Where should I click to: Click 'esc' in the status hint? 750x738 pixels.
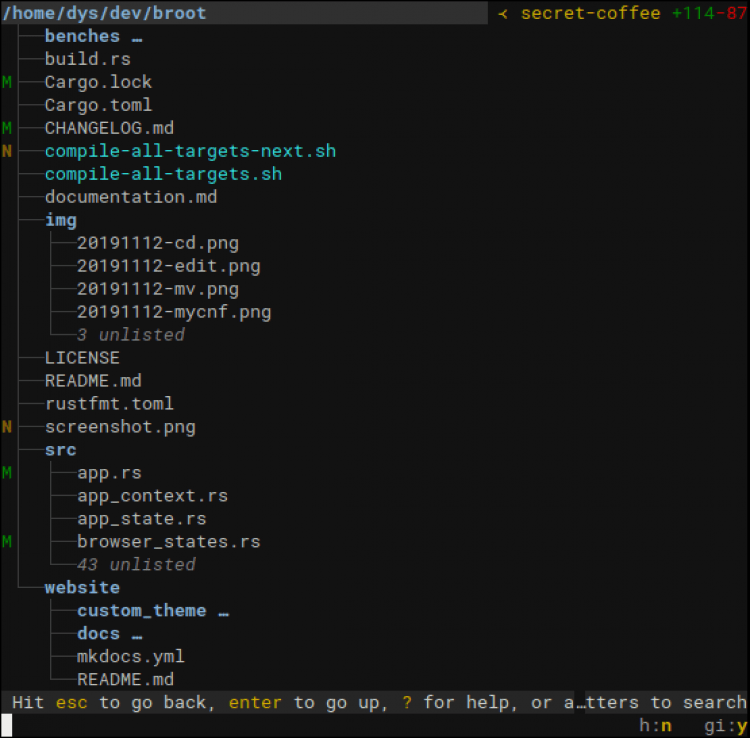point(72,703)
